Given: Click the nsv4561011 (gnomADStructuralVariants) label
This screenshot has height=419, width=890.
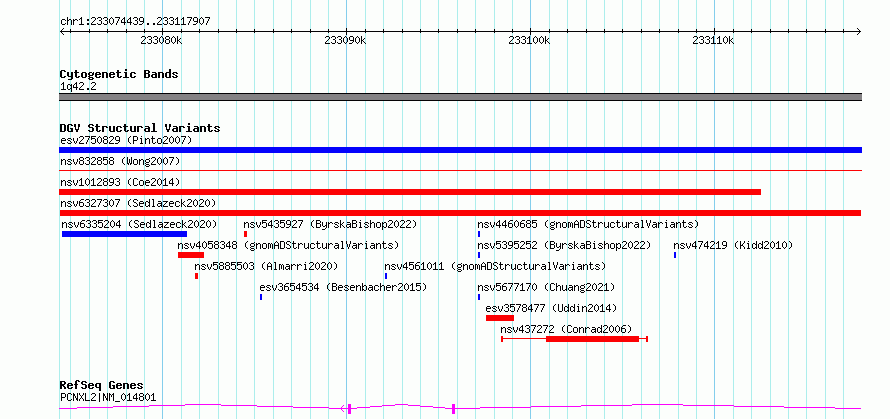Looking at the screenshot, I should 495,266.
